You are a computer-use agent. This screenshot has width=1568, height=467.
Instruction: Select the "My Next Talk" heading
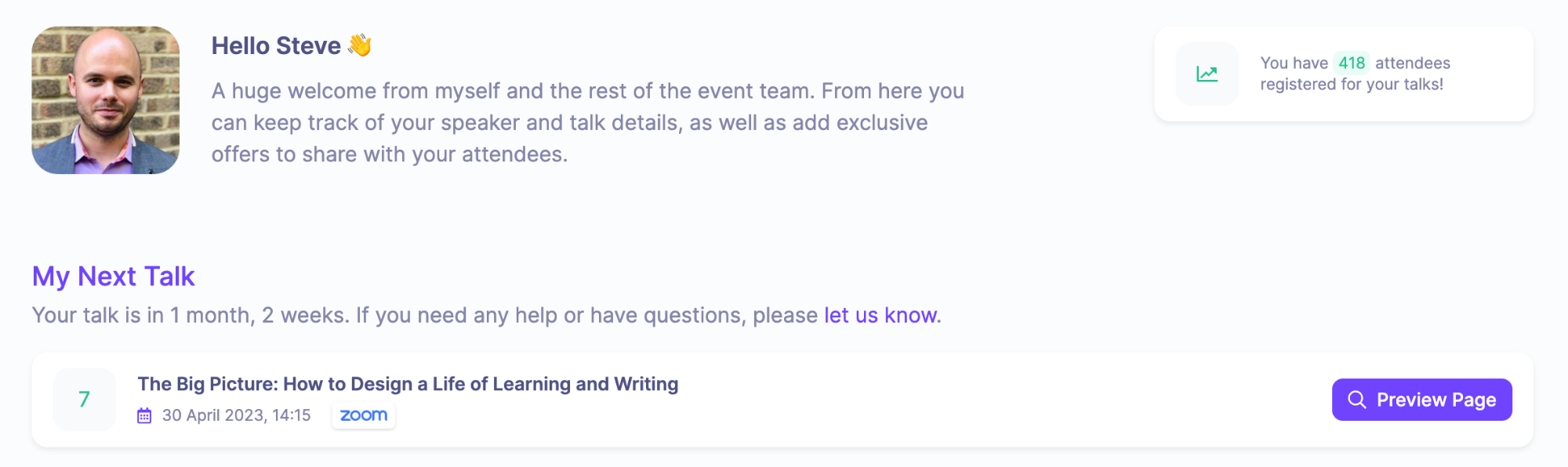pos(114,277)
